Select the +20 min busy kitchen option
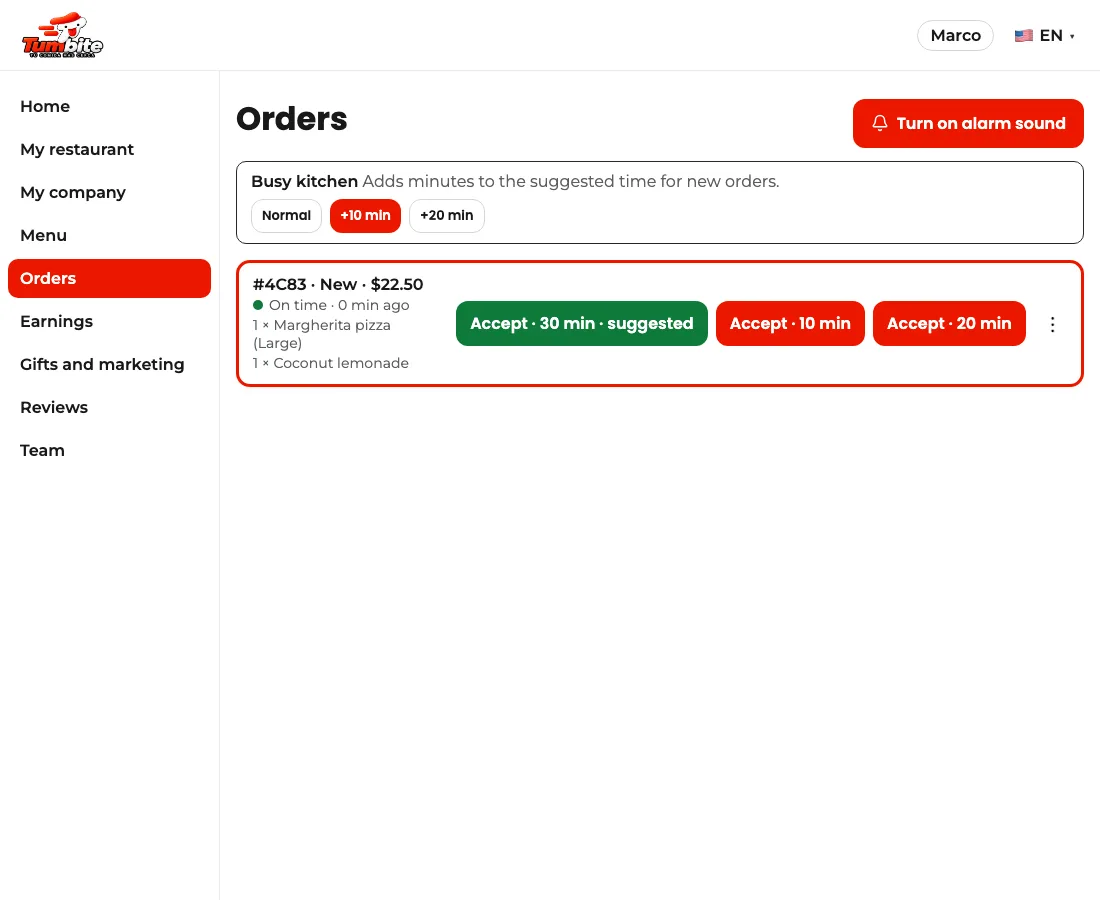Viewport: 1100px width, 900px height. pos(447,215)
